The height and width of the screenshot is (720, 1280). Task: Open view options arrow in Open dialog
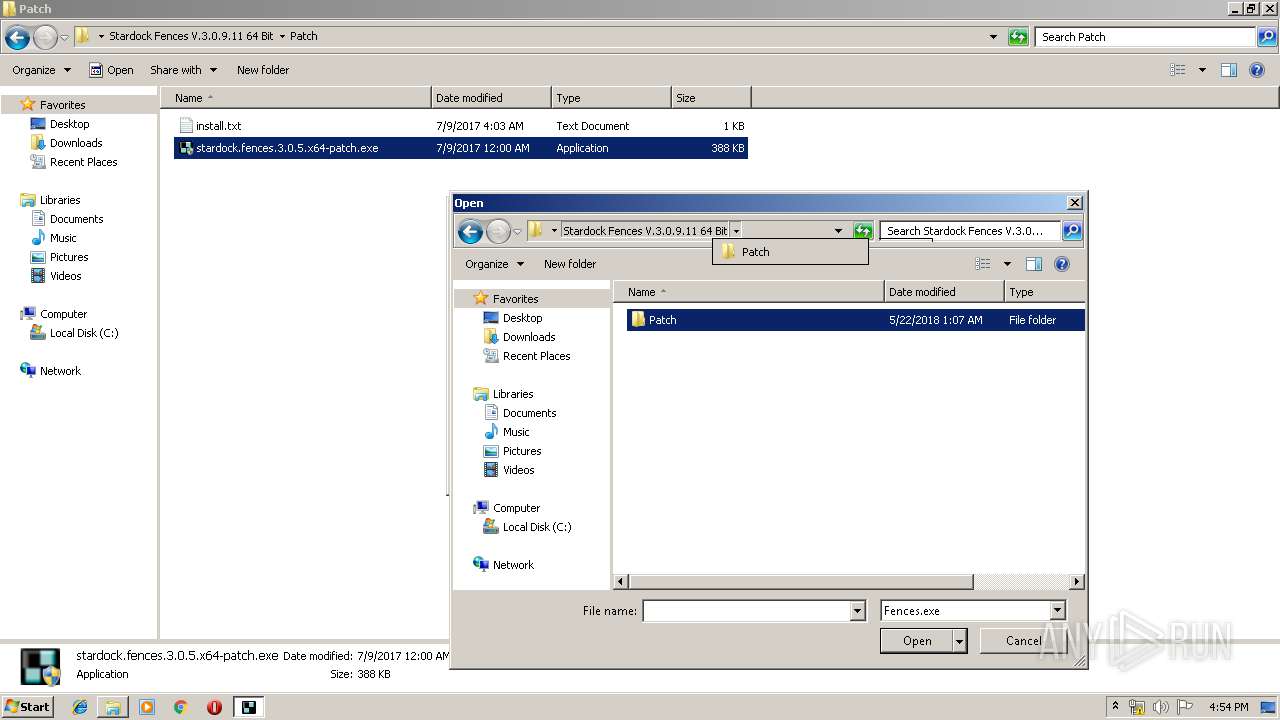[1007, 264]
